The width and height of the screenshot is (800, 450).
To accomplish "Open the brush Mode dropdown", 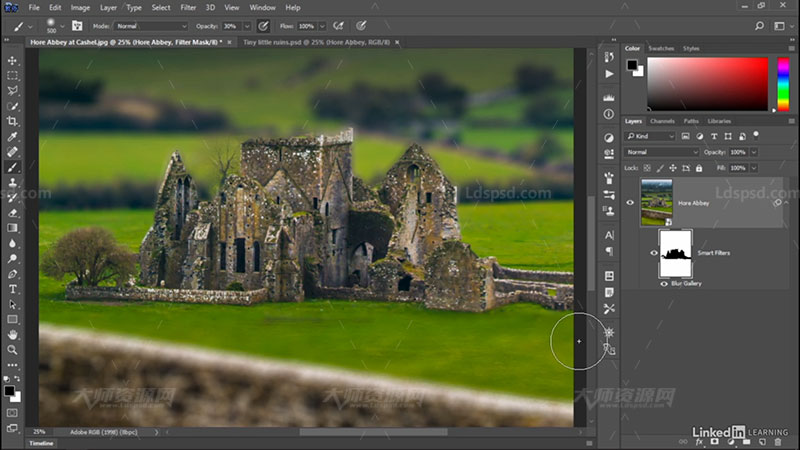I will tap(151, 26).
